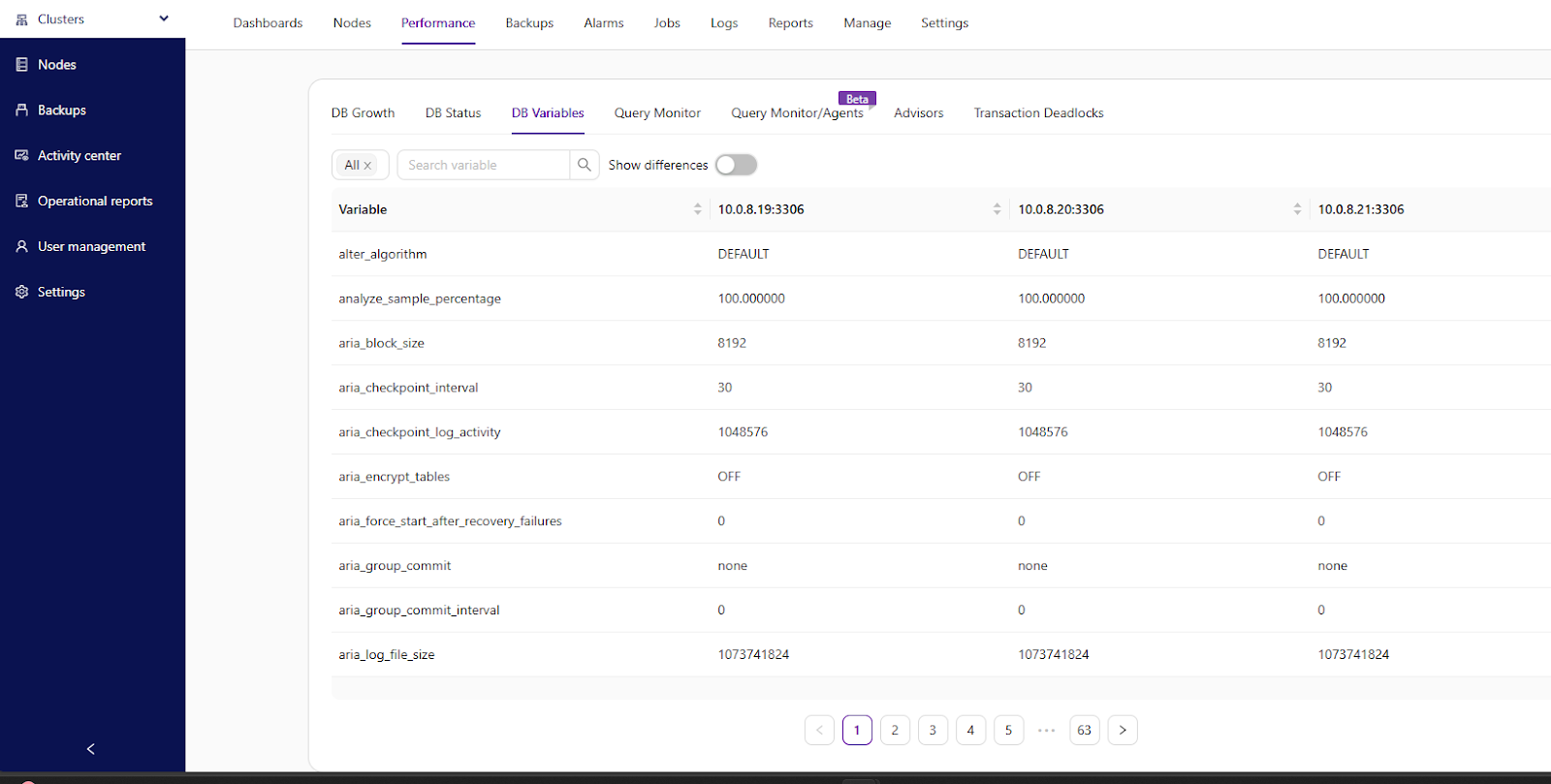Click the Settings gear icon in sidebar
1551x784 pixels.
21,293
